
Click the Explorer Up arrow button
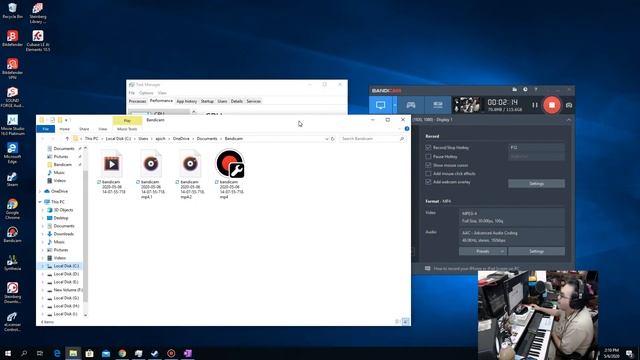pyautogui.click(x=67, y=139)
